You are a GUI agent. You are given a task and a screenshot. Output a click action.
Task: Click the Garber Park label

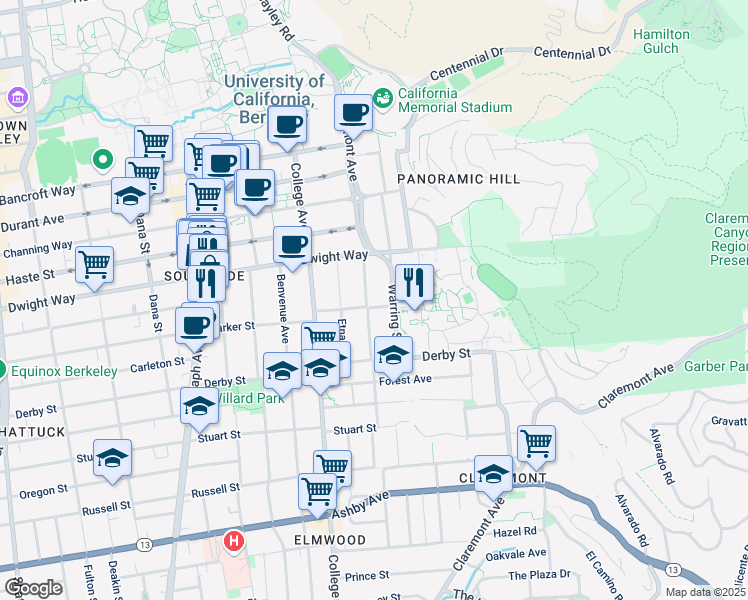coord(716,366)
